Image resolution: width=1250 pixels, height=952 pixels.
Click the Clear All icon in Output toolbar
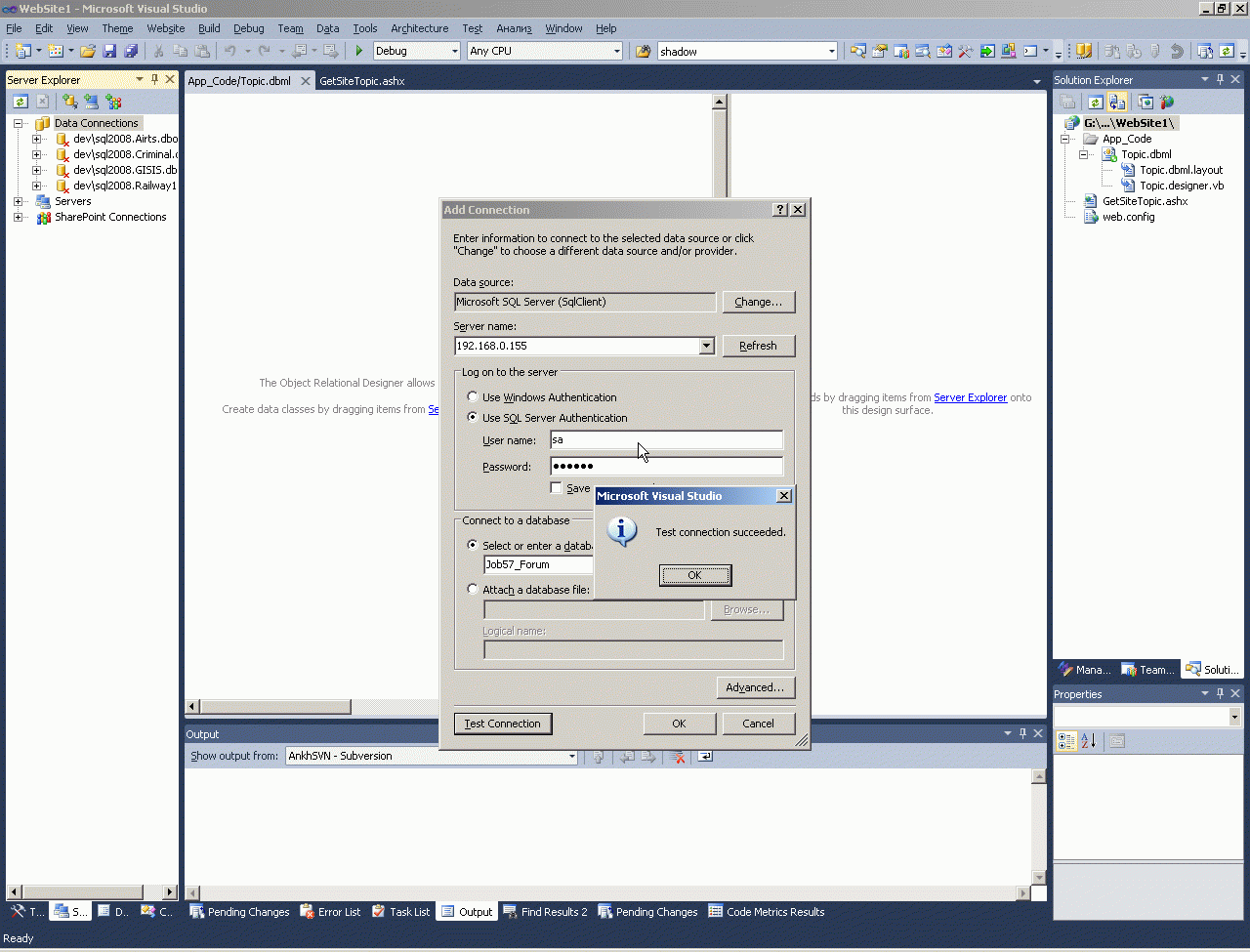(x=677, y=757)
